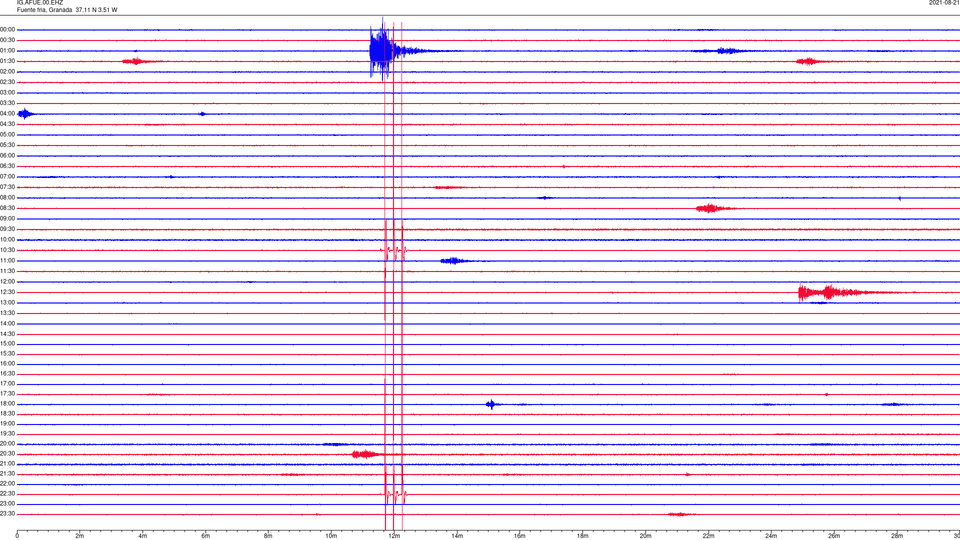Select the 14:00 trace time label

8,324
